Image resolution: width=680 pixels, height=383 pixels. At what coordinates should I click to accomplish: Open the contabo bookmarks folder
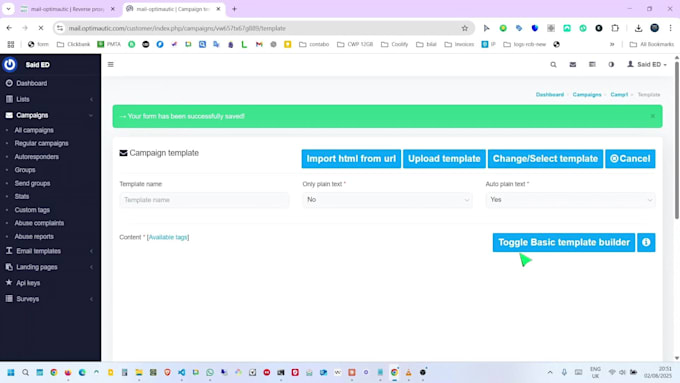314,44
